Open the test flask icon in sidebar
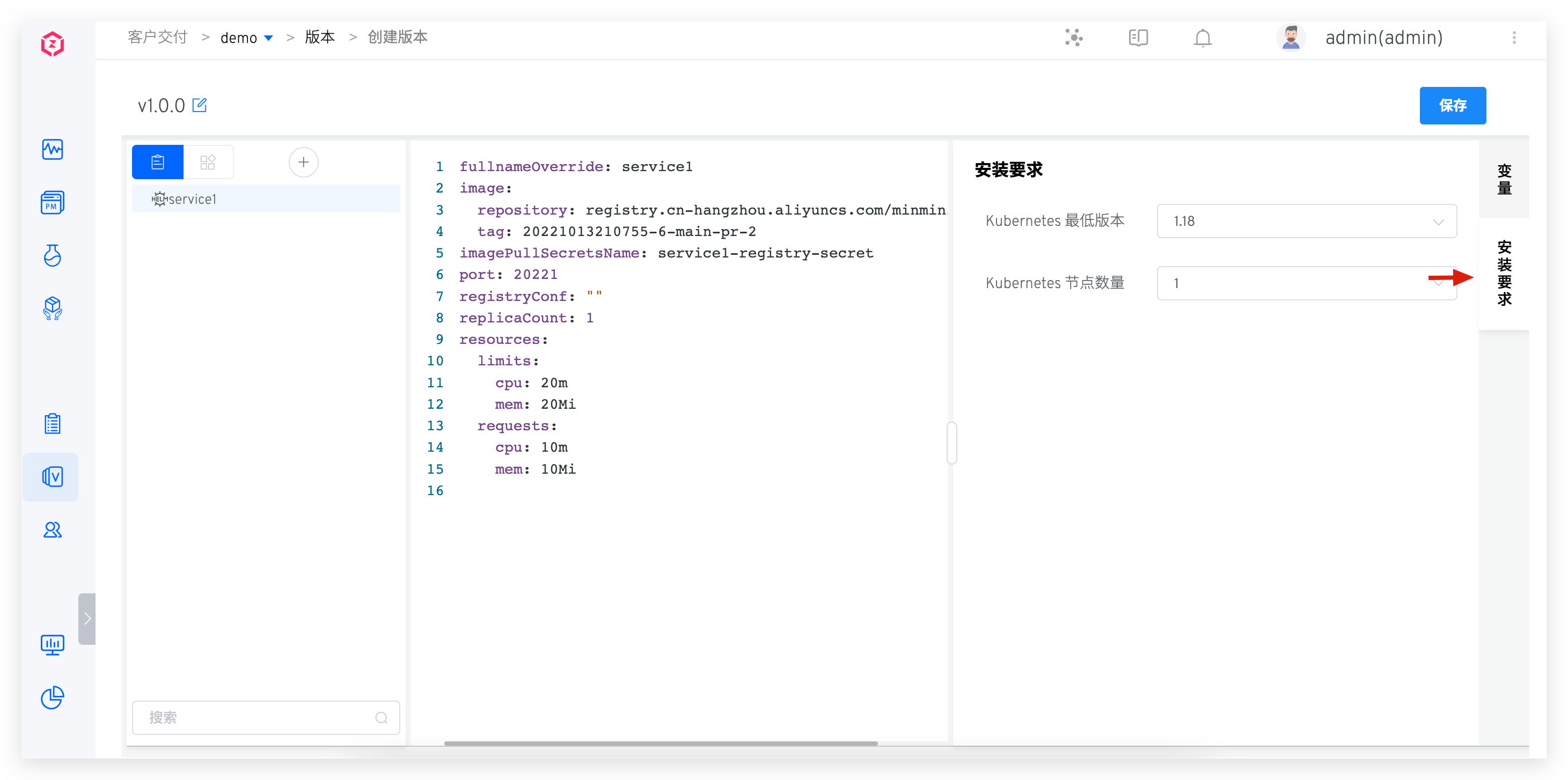This screenshot has width=1568, height=780. point(53,255)
